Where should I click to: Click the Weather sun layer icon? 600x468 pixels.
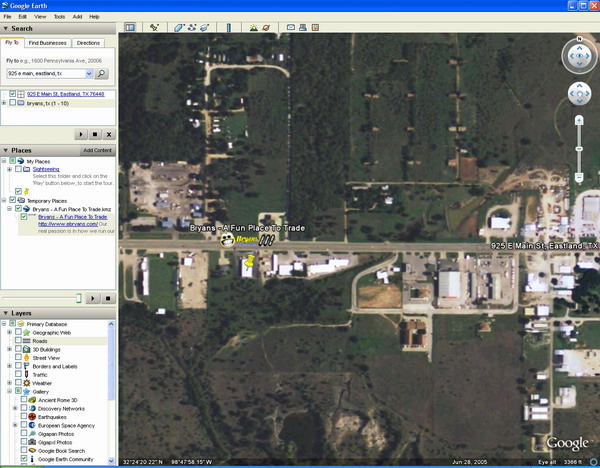(x=26, y=383)
